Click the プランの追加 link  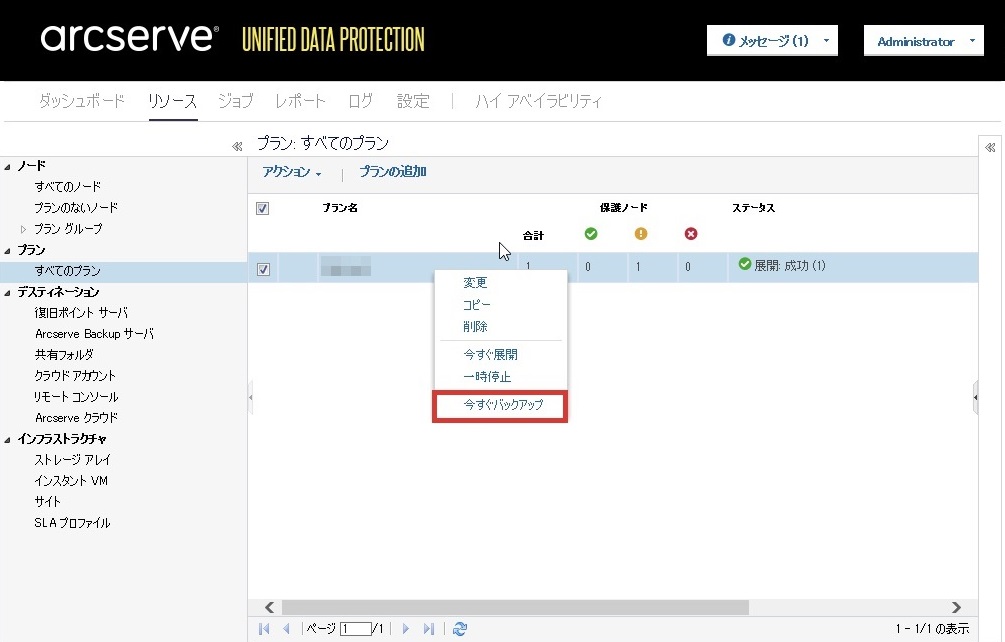[392, 172]
